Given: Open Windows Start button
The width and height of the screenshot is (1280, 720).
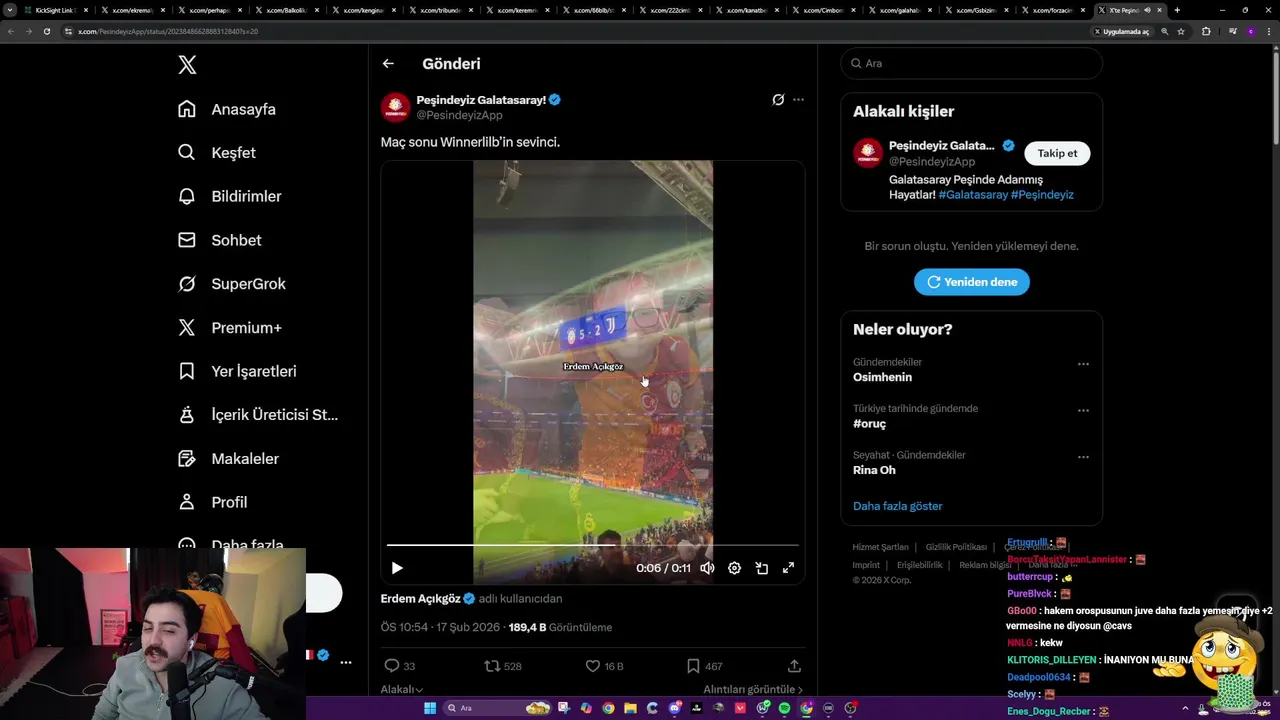Looking at the screenshot, I should [430, 708].
